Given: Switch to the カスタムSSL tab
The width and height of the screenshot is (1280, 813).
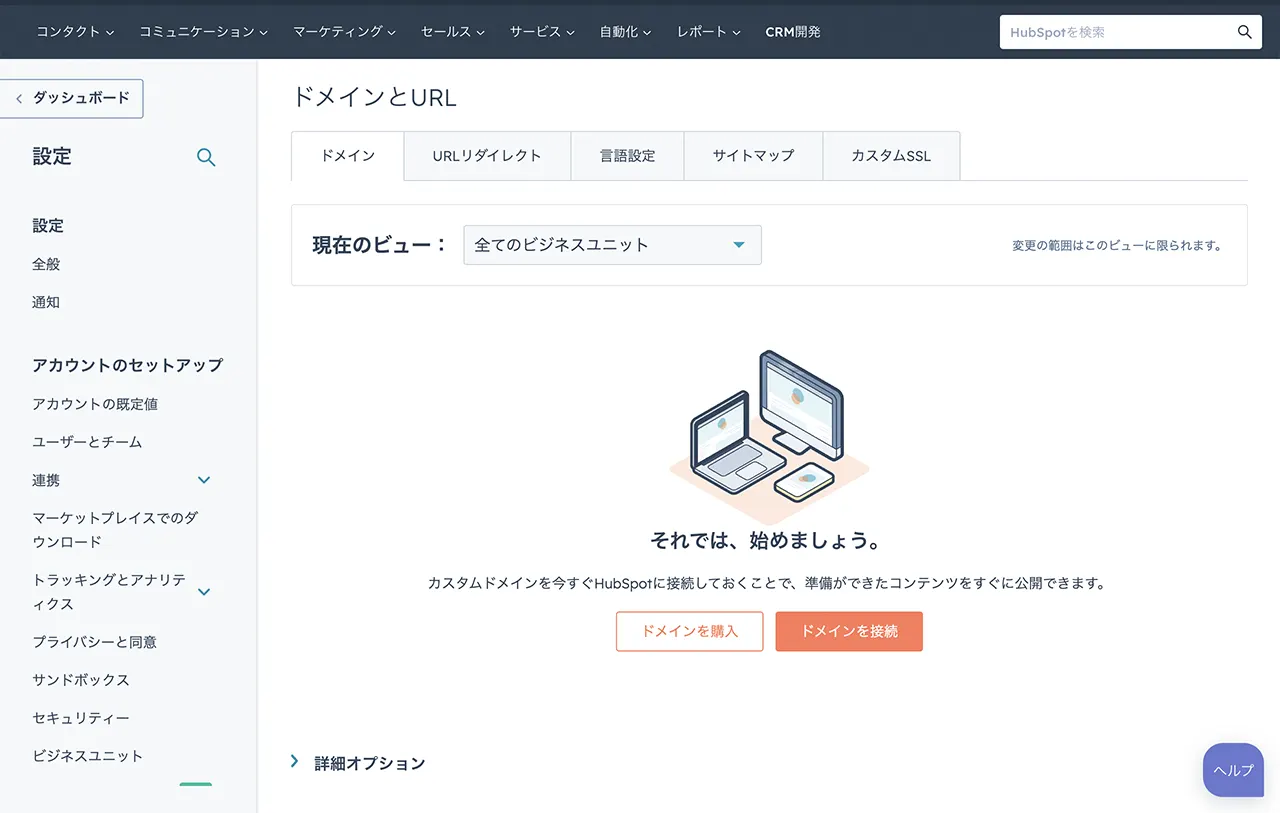Looking at the screenshot, I should [891, 156].
